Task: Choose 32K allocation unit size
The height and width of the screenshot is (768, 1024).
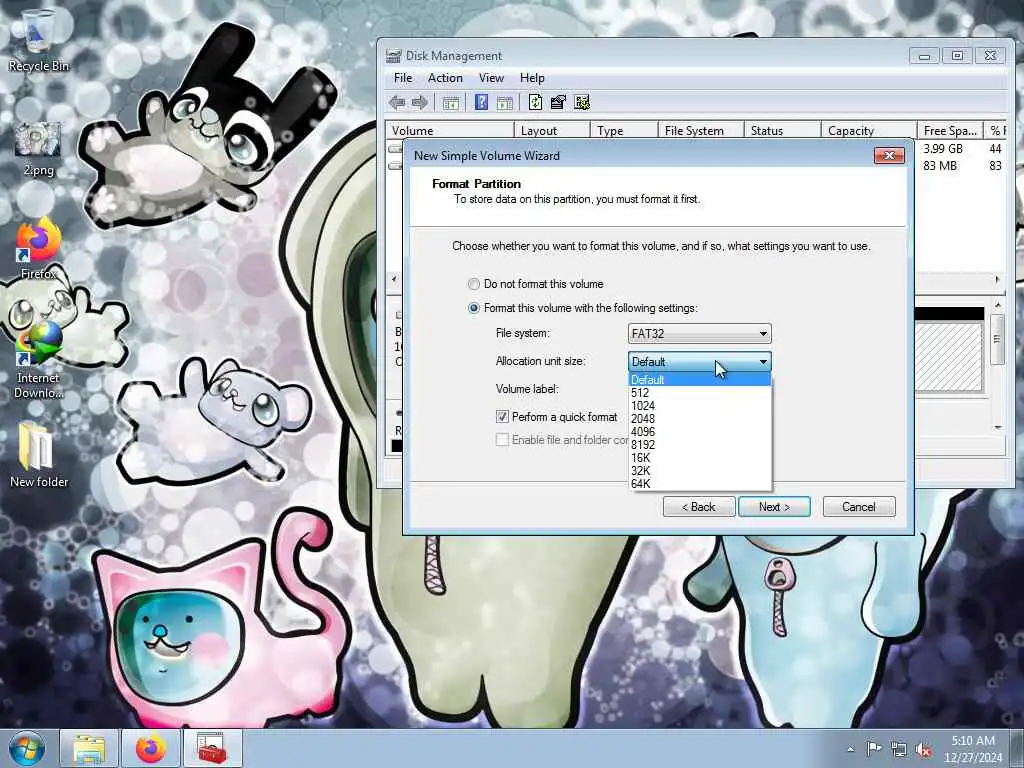Action: click(699, 471)
